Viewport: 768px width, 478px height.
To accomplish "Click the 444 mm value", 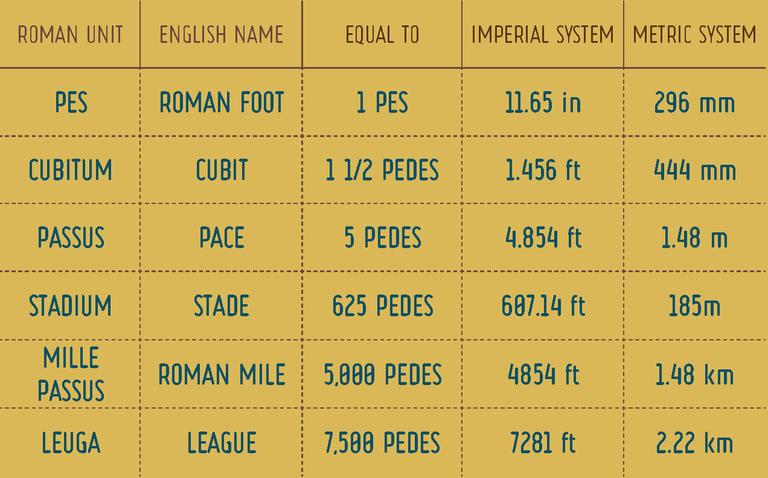I will pos(695,170).
